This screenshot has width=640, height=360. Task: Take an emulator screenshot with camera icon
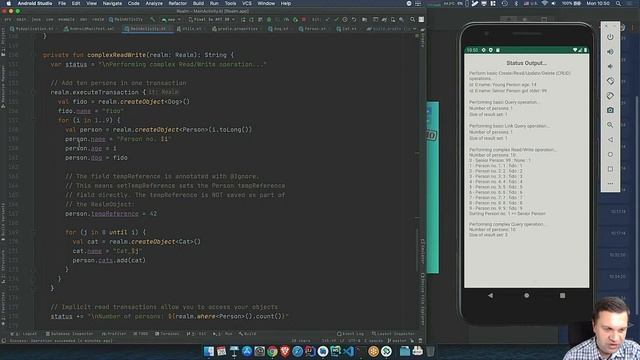pyautogui.click(x=610, y=110)
